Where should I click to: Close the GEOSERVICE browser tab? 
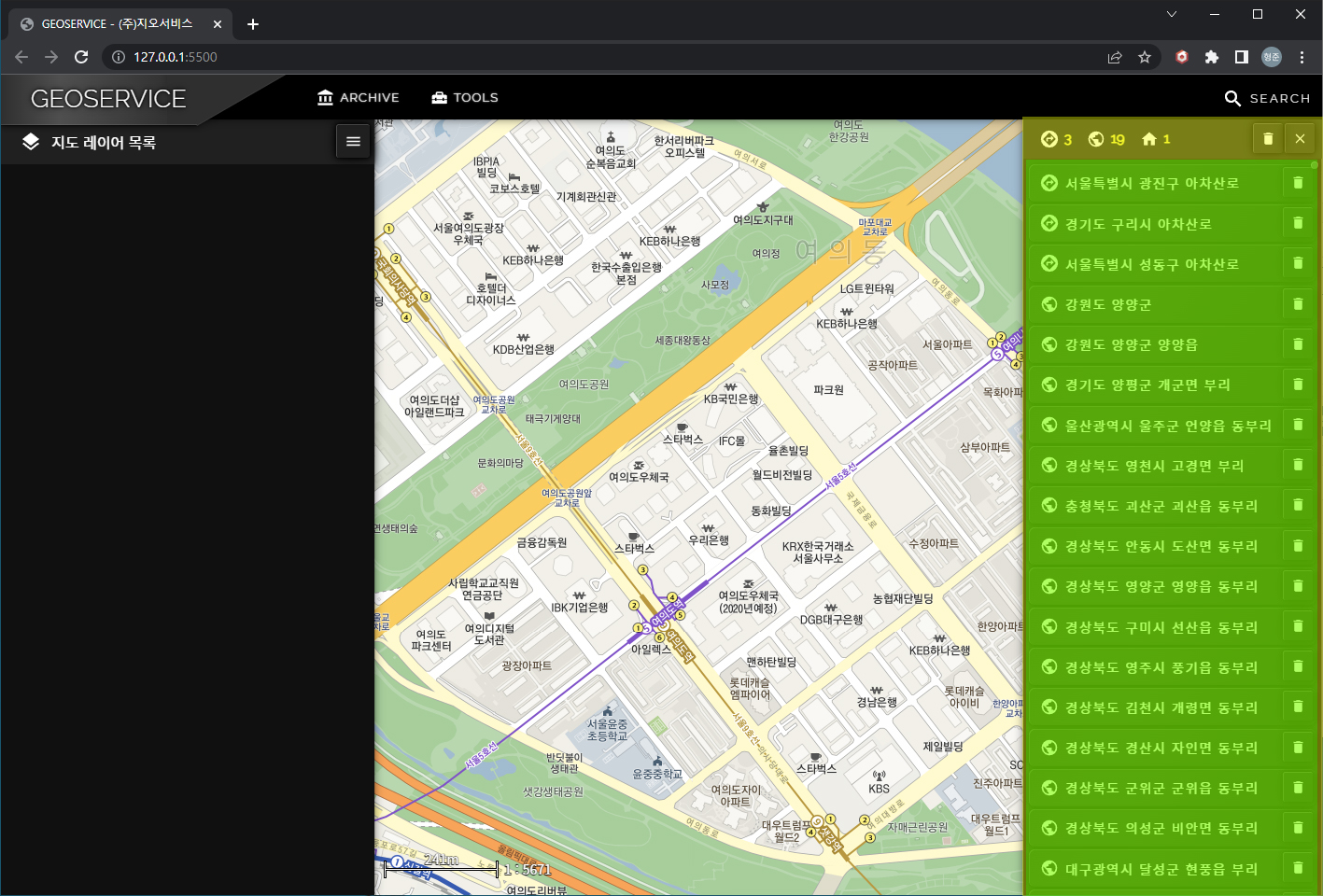click(218, 24)
